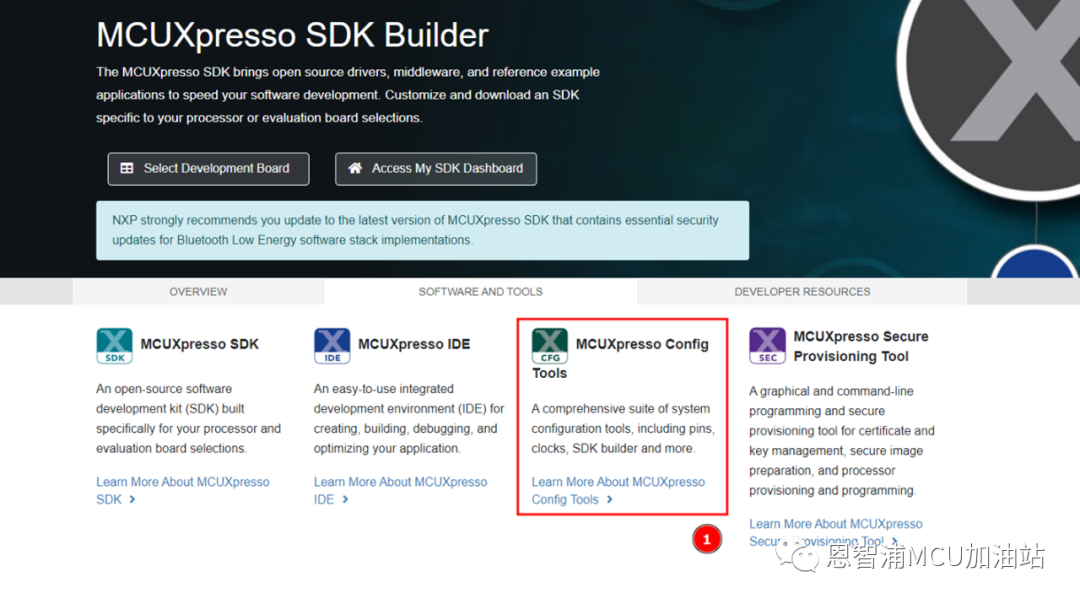The height and width of the screenshot is (604, 1080).
Task: Click the intro paragraph 'The MCUXpresso SDK brings'
Action: [x=348, y=95]
